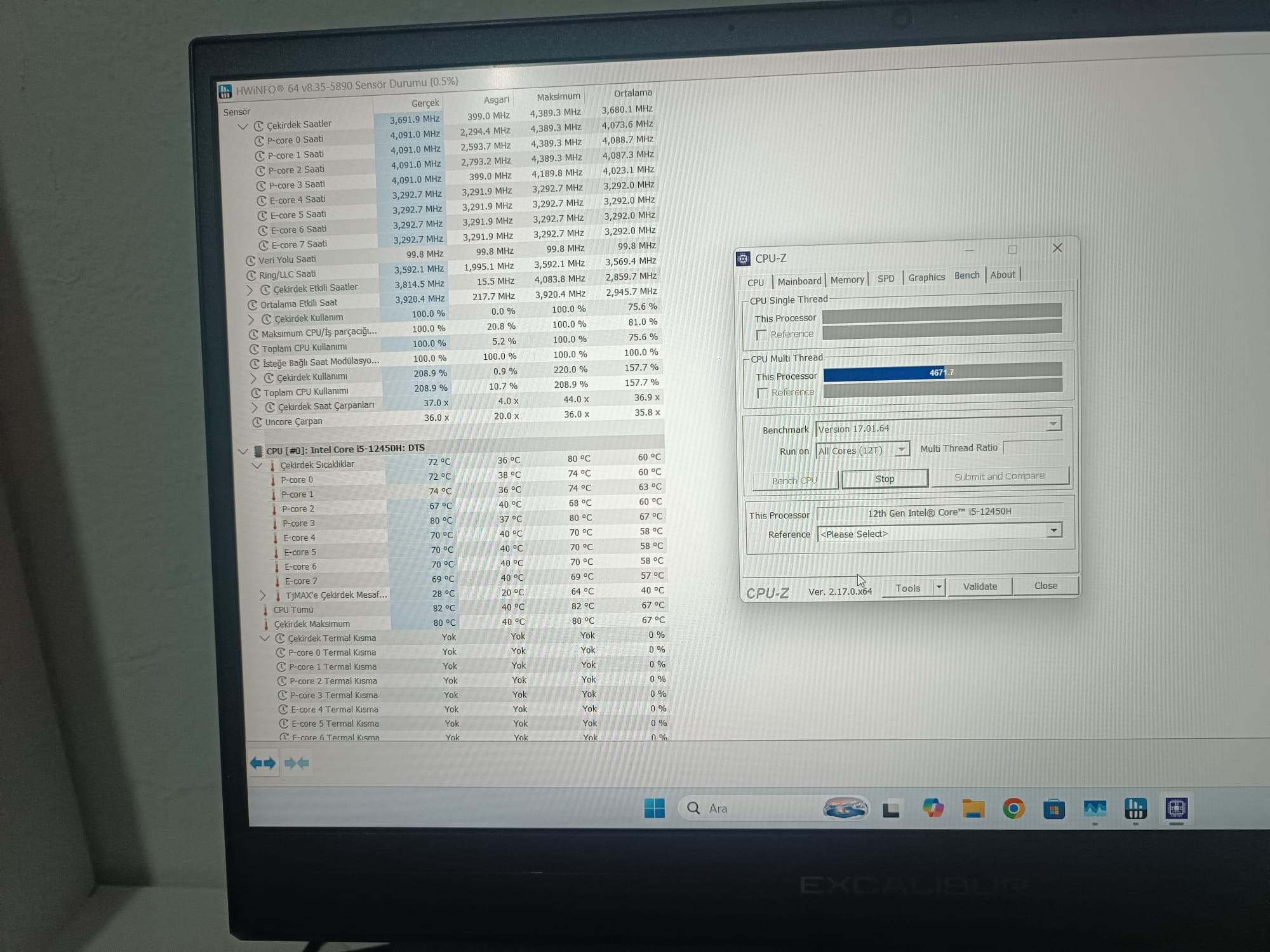Expand the Çekirdek Saat Çarpanları group
1270x952 pixels.
pyautogui.click(x=254, y=407)
